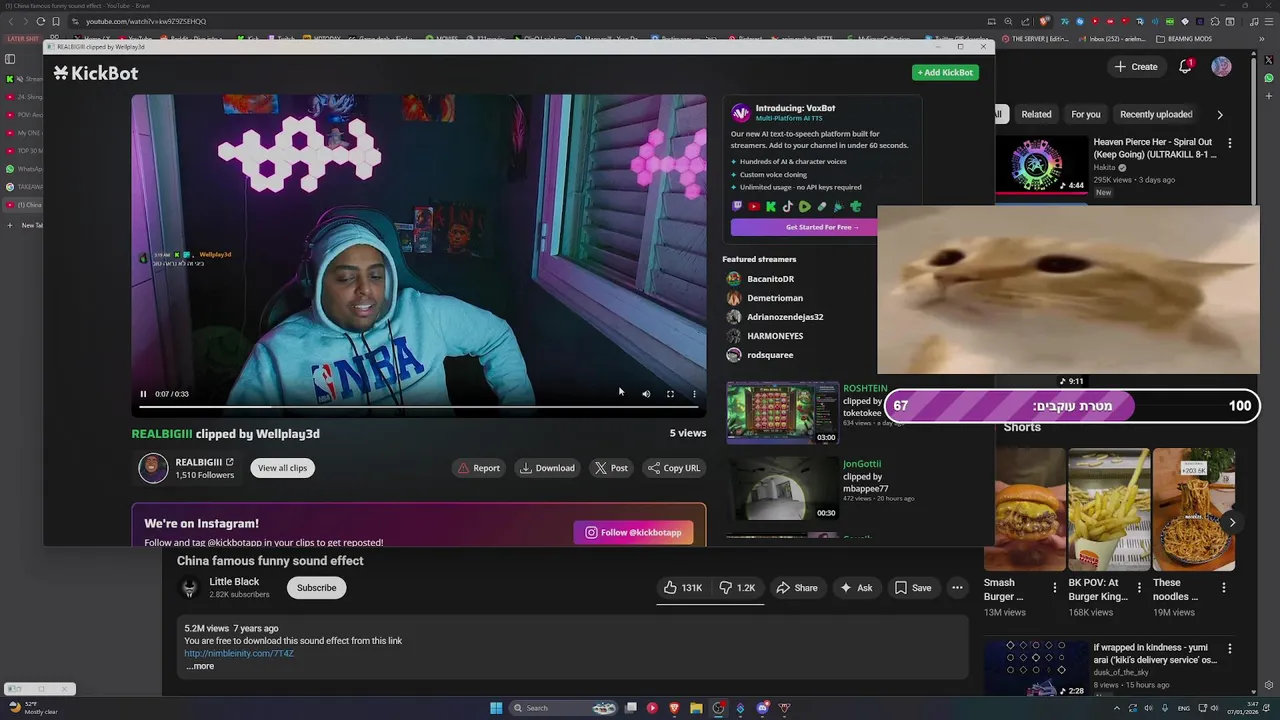Follow @kickbotapp on Instagram
Viewport: 1280px width, 720px height.
[633, 532]
